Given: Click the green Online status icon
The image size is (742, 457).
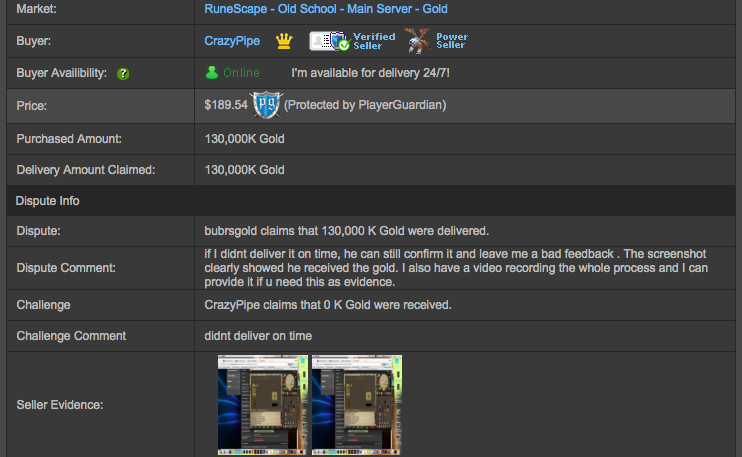Looking at the screenshot, I should pyautogui.click(x=212, y=72).
